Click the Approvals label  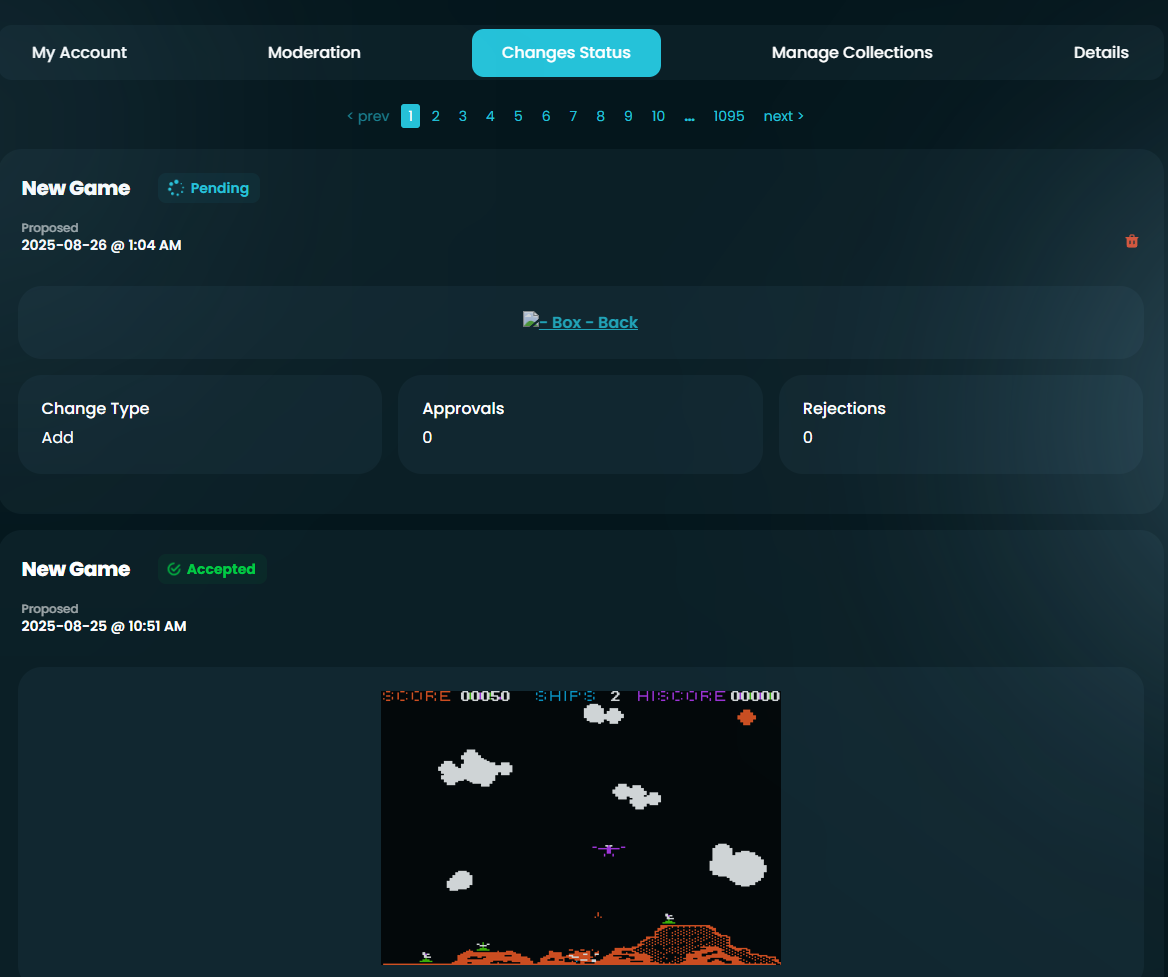[463, 409]
